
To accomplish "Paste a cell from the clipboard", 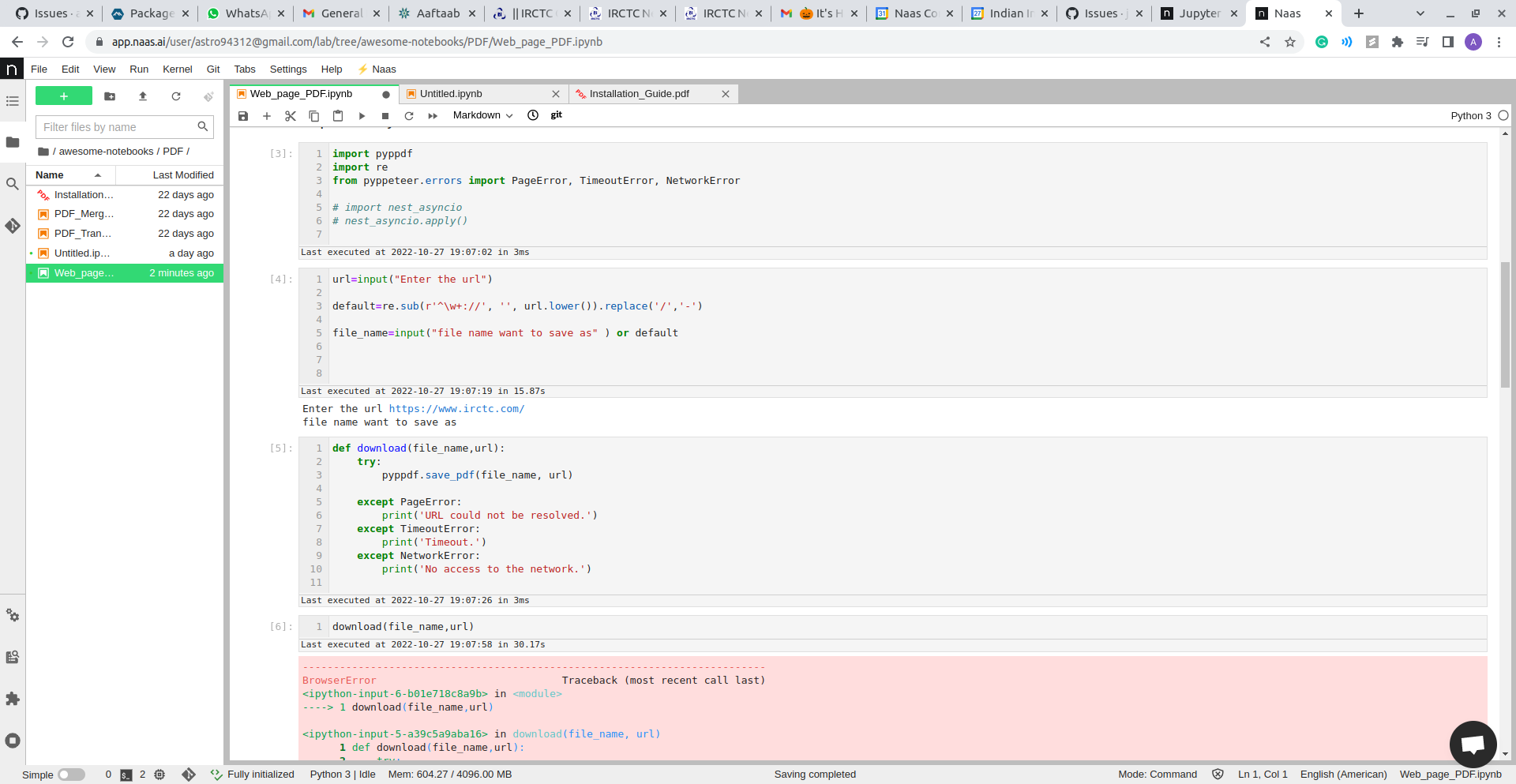I will 338,116.
